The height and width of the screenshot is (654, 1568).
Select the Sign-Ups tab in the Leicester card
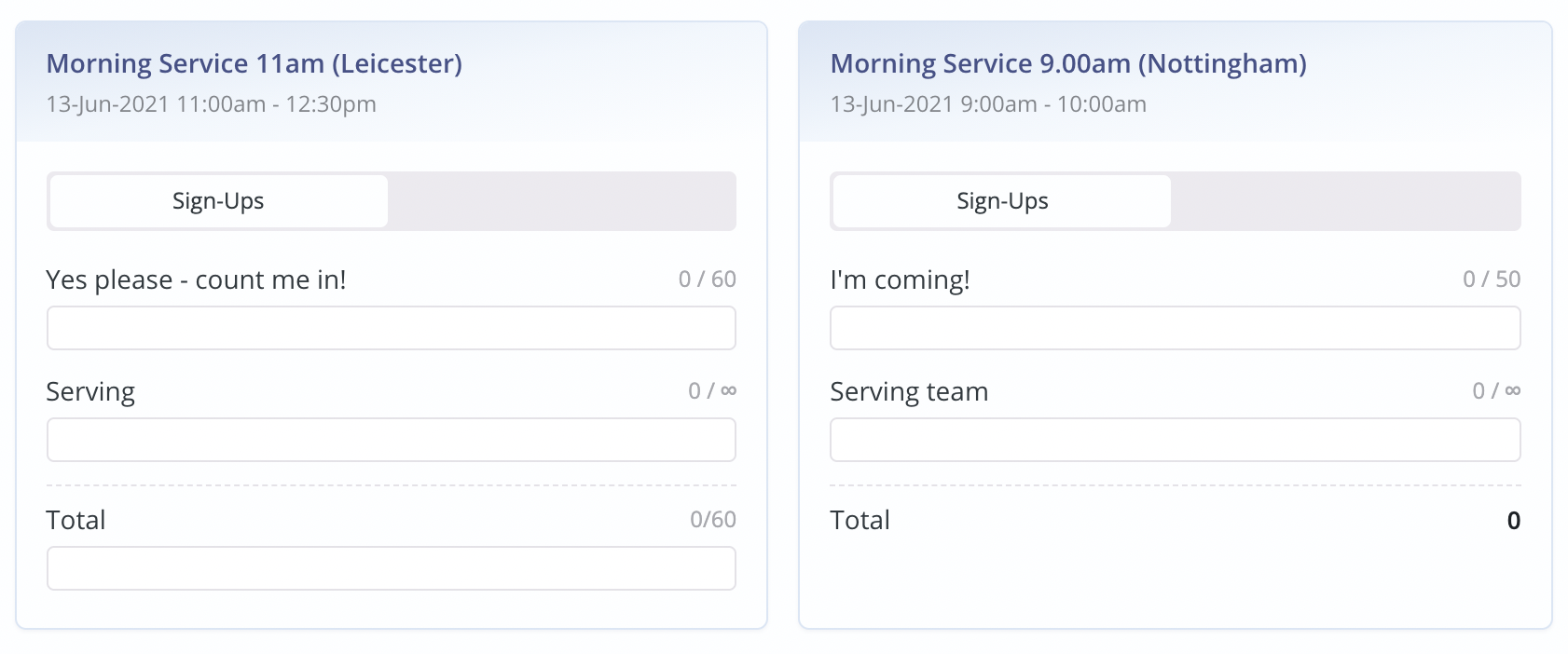218,201
